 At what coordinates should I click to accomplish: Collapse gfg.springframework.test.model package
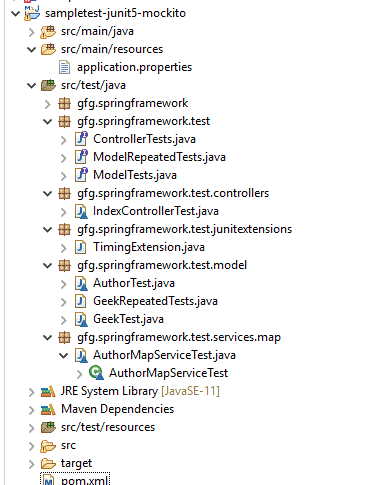pos(48,266)
